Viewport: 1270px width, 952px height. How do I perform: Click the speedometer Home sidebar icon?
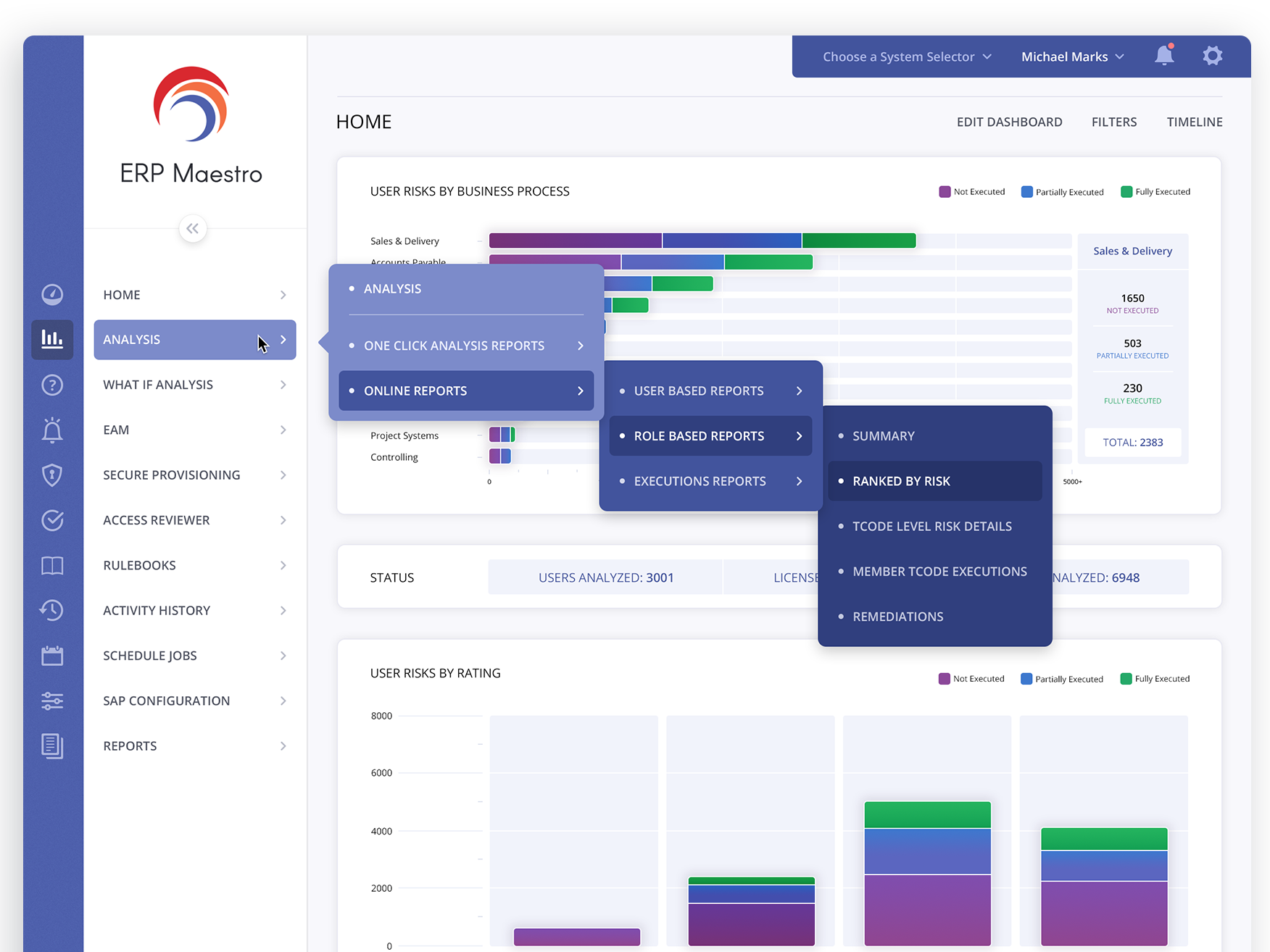pos(52,295)
